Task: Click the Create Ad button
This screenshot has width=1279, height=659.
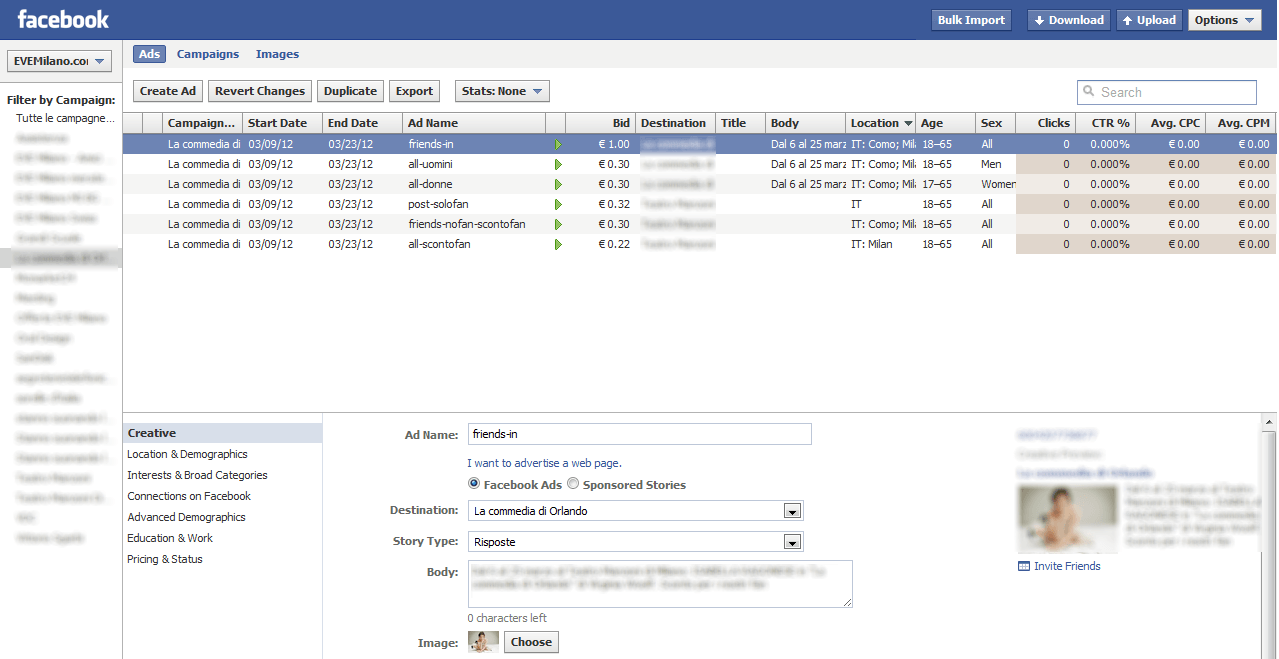Action: click(x=168, y=91)
